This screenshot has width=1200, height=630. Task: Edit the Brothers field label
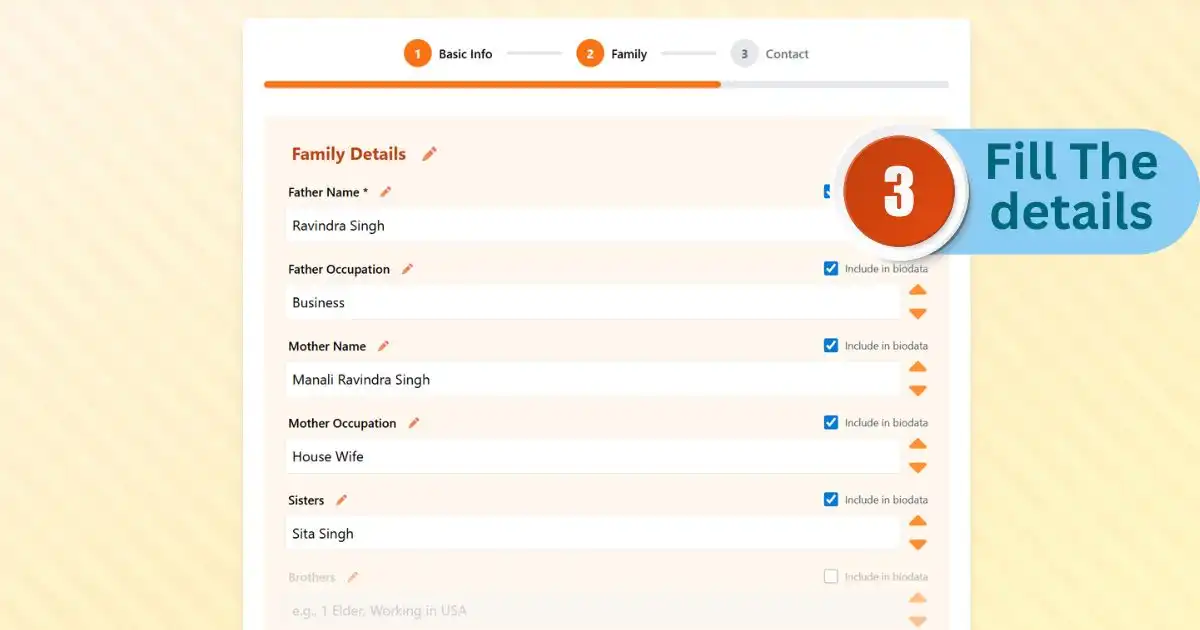pos(352,576)
